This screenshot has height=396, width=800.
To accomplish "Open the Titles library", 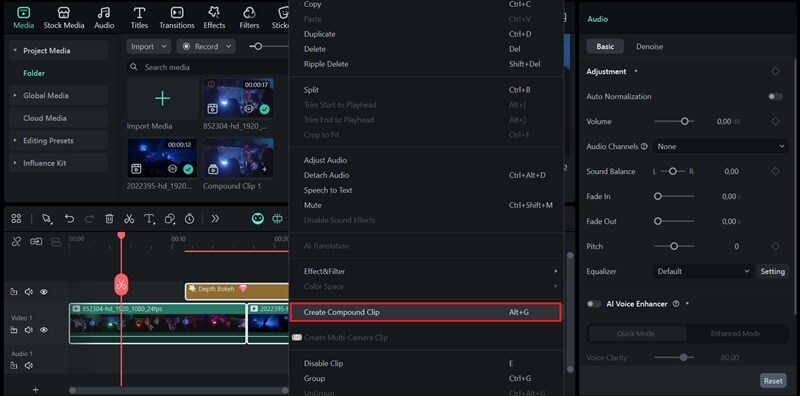I will click(x=139, y=18).
